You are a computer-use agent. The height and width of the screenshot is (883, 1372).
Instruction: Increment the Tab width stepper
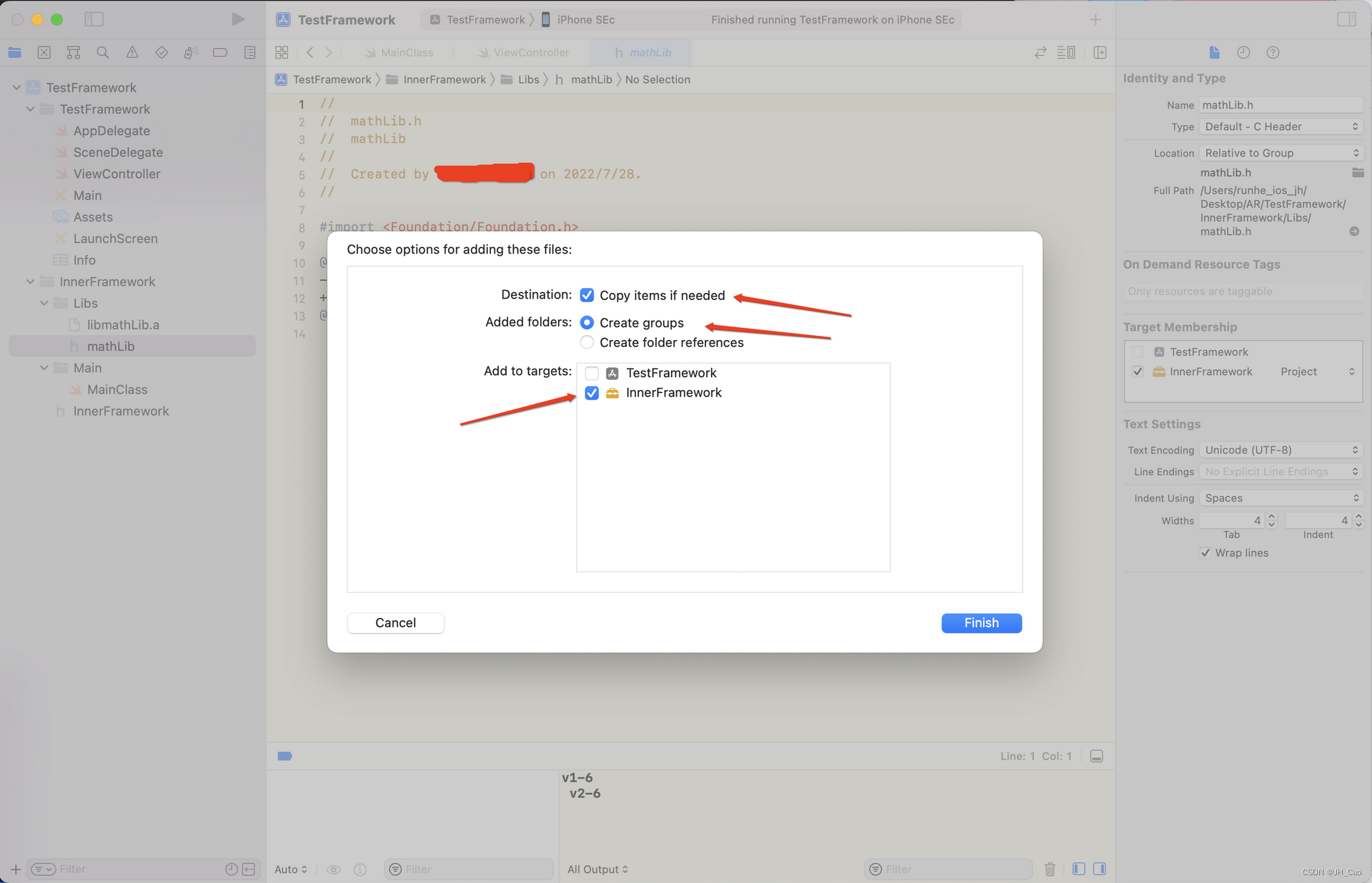(x=1271, y=516)
